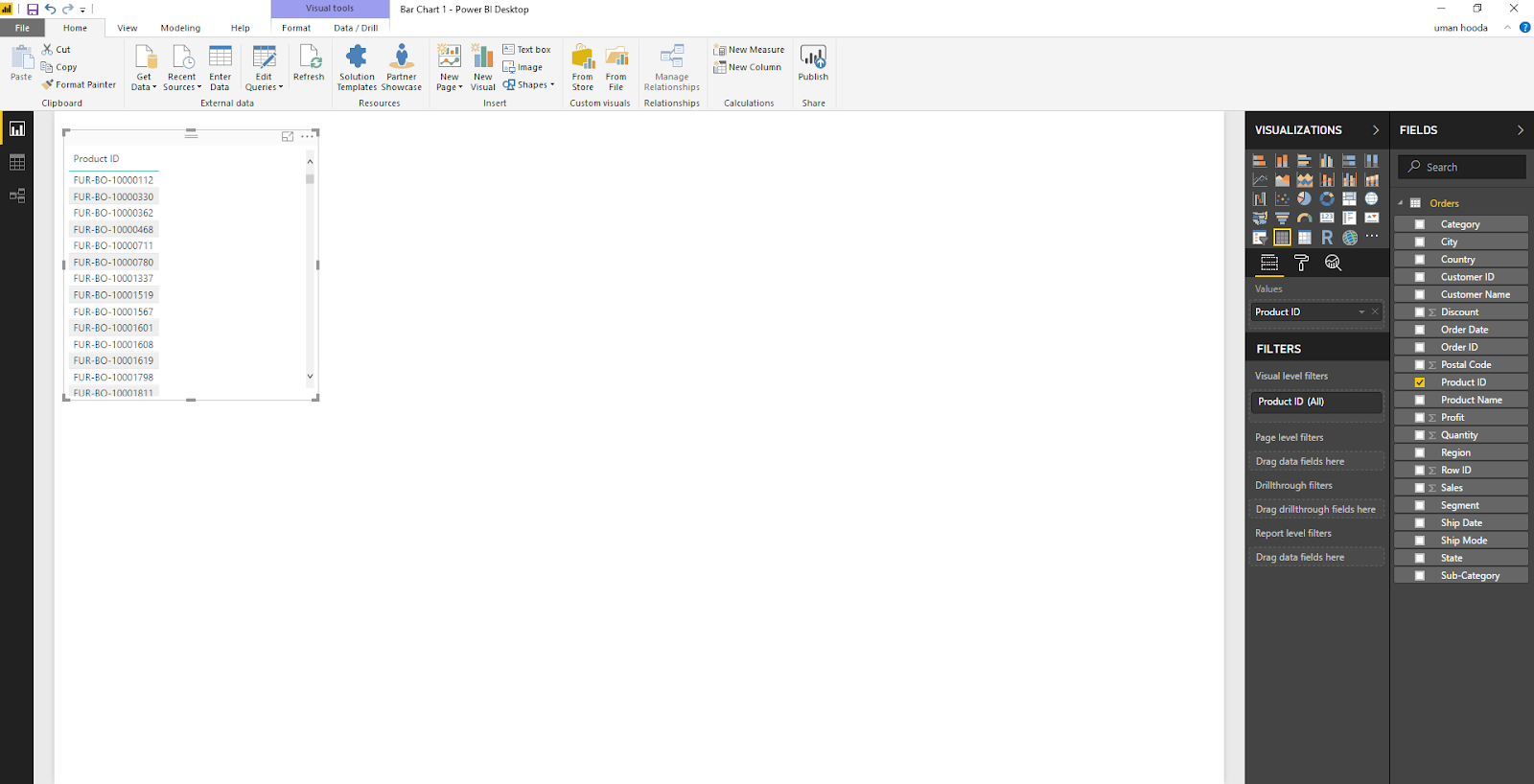Pick the funnel visualization
Screen dimensions: 1534x784
point(1283,219)
